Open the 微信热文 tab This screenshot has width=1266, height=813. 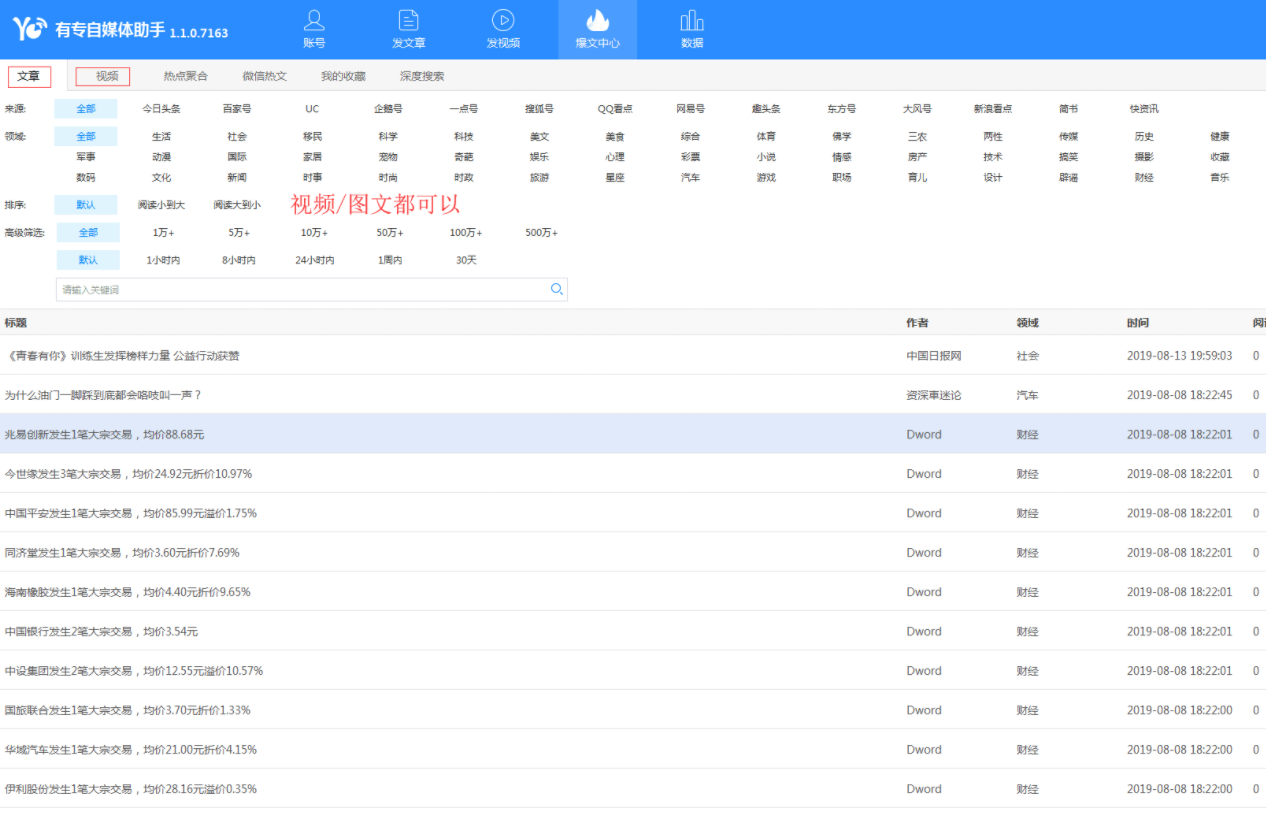264,76
